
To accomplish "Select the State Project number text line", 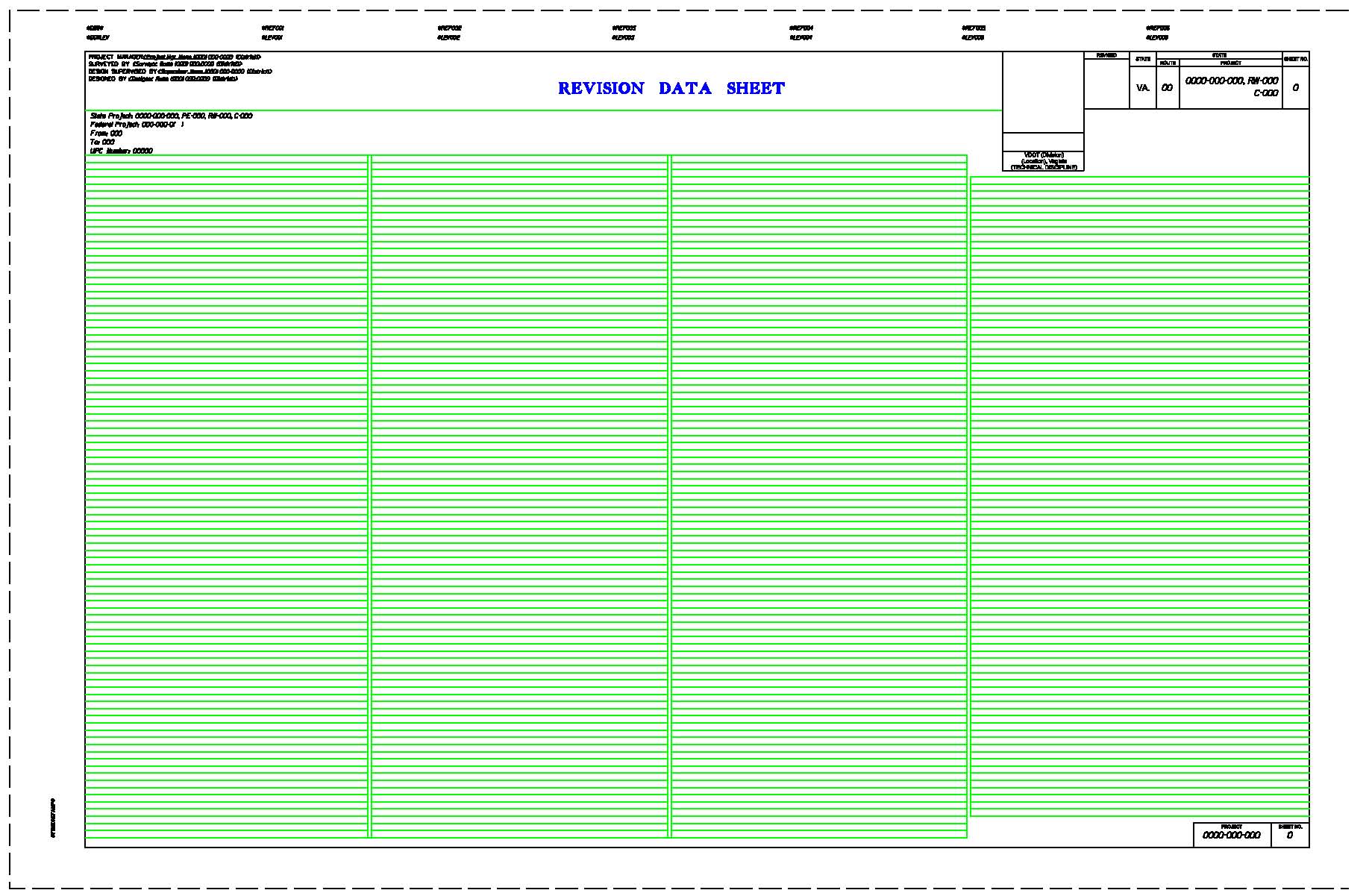I will (x=171, y=116).
